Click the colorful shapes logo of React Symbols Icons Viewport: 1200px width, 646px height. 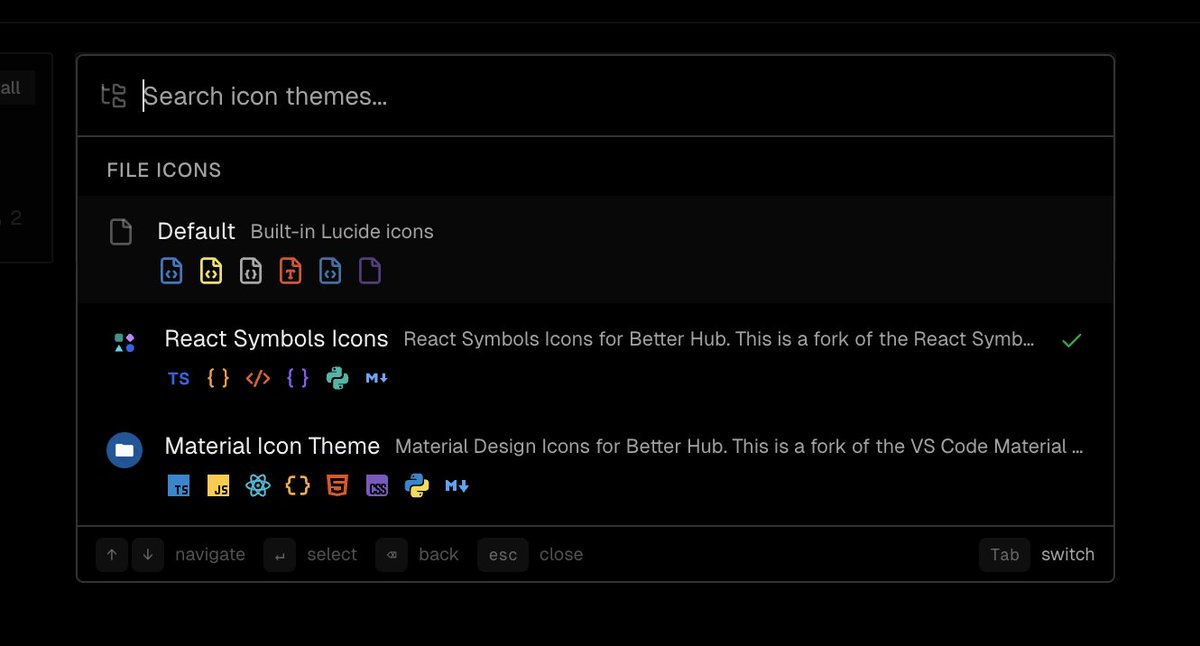coord(124,342)
